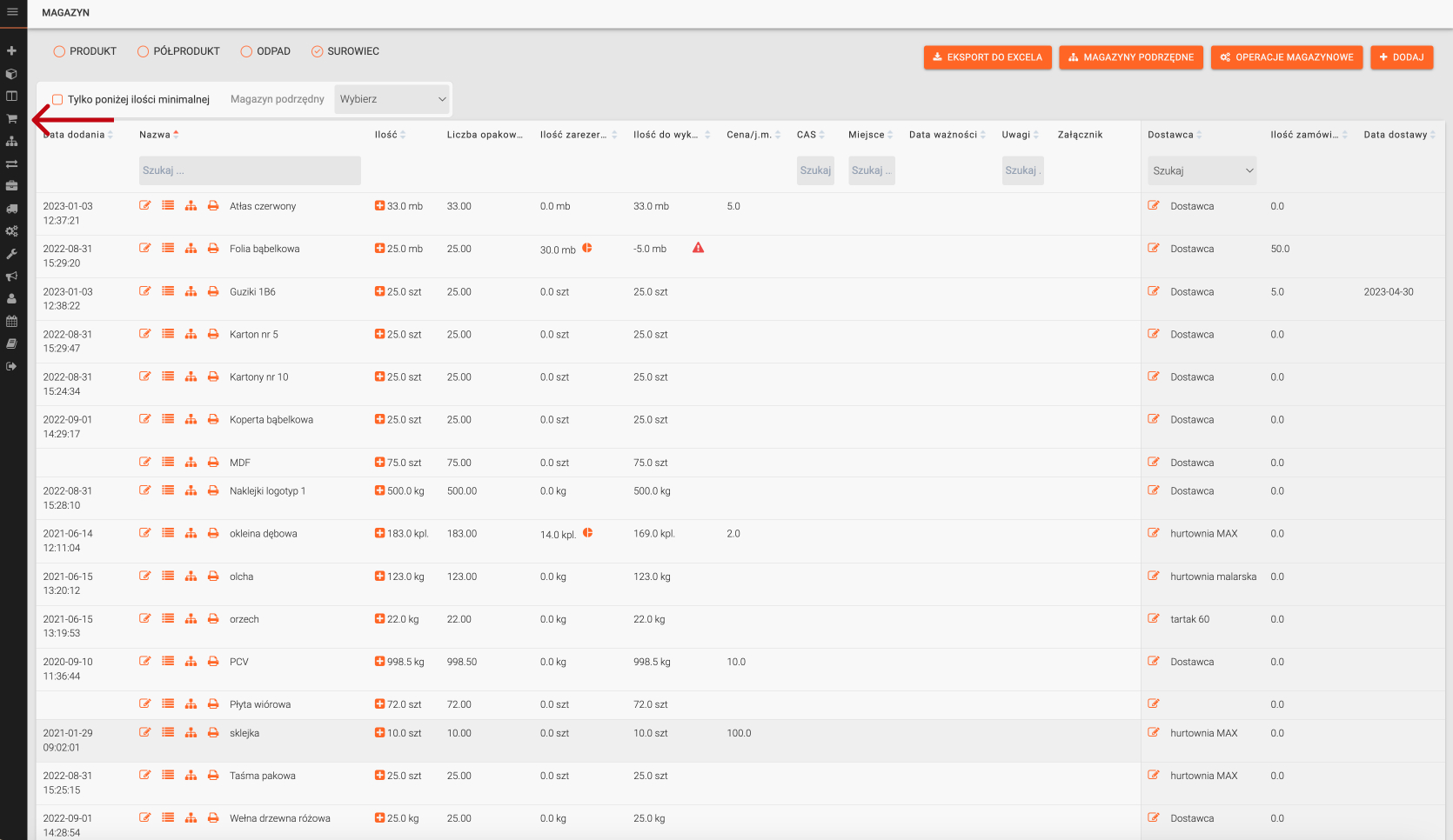Image resolution: width=1453 pixels, height=840 pixels.
Task: Click the hamburger menu icon
Action: tap(12, 12)
